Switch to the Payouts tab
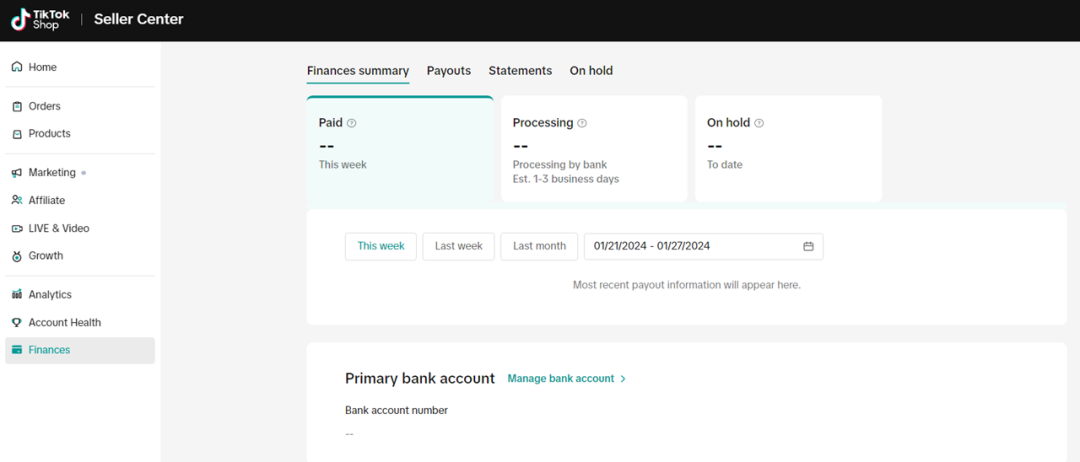Viewport: 1080px width, 462px height. coord(448,71)
